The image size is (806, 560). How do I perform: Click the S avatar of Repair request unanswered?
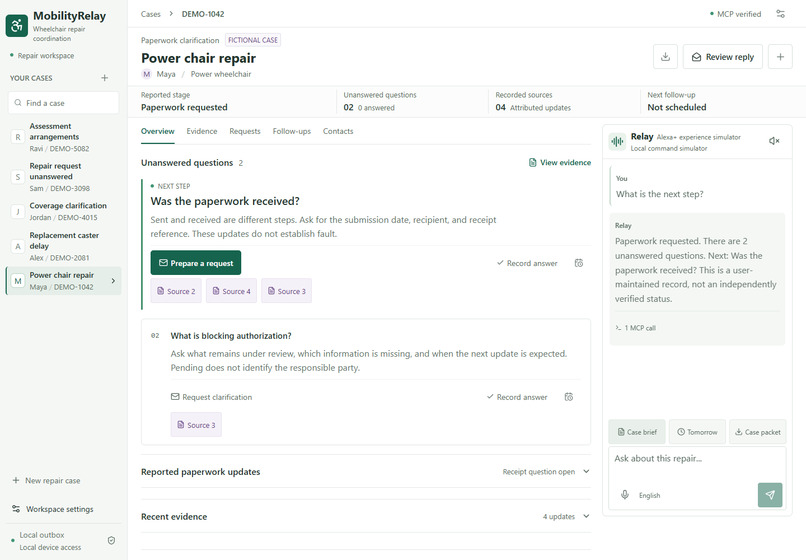point(18,177)
